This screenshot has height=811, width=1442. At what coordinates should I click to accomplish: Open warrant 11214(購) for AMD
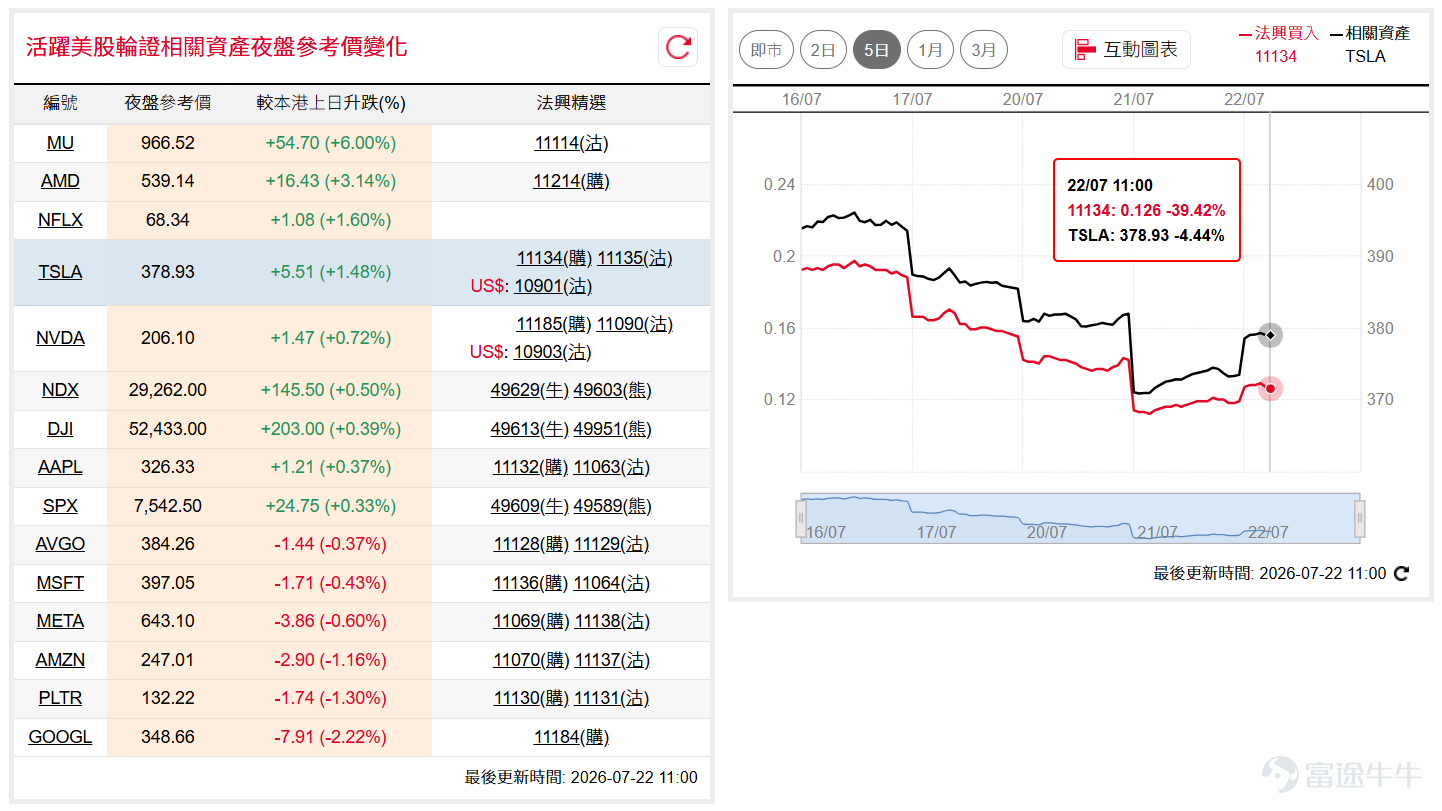[571, 181]
